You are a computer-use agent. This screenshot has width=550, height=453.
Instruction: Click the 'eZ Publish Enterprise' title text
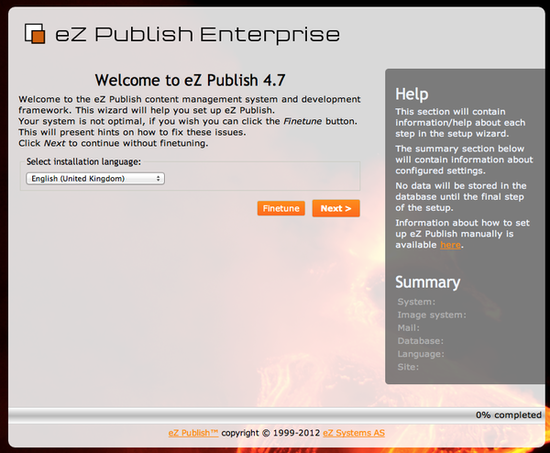click(197, 35)
